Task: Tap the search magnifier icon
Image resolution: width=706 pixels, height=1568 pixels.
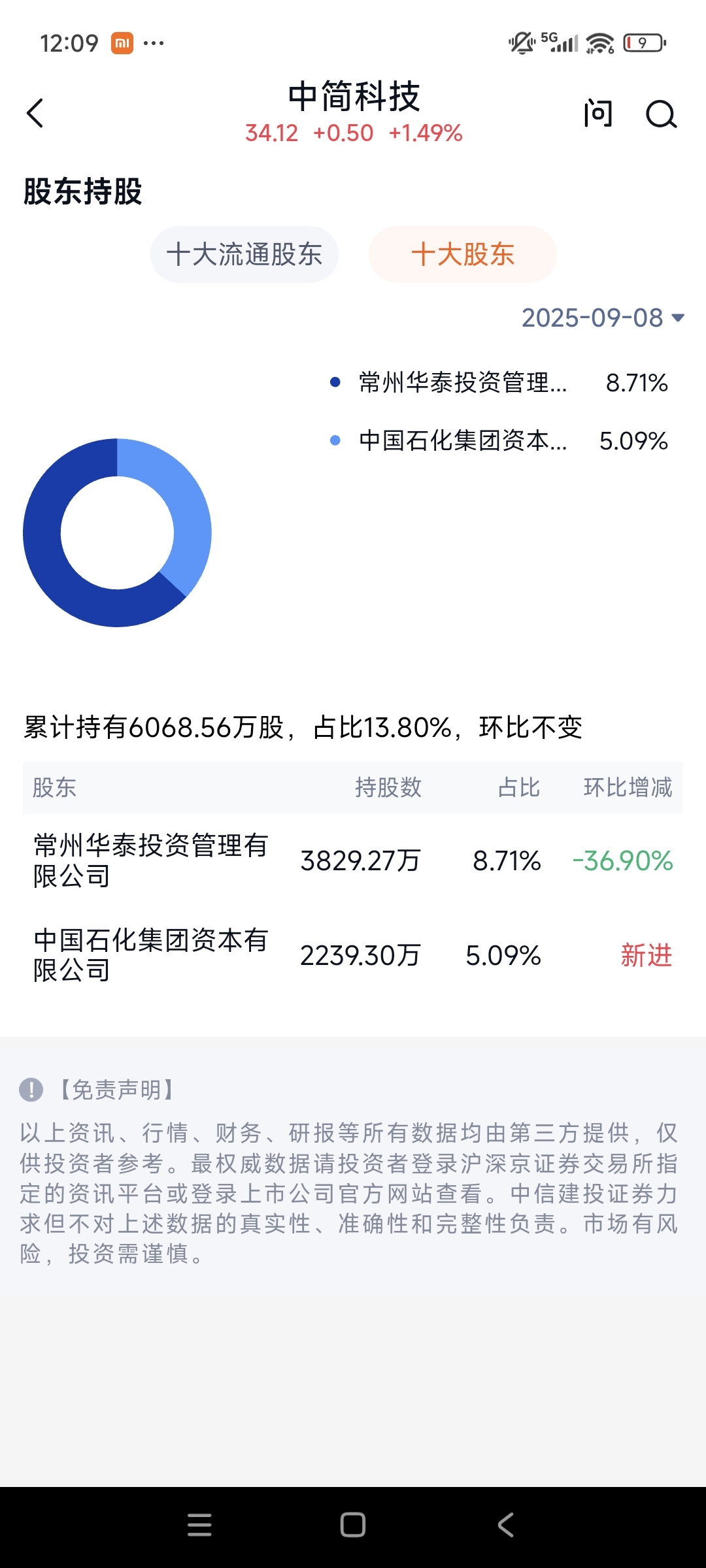Action: click(661, 114)
